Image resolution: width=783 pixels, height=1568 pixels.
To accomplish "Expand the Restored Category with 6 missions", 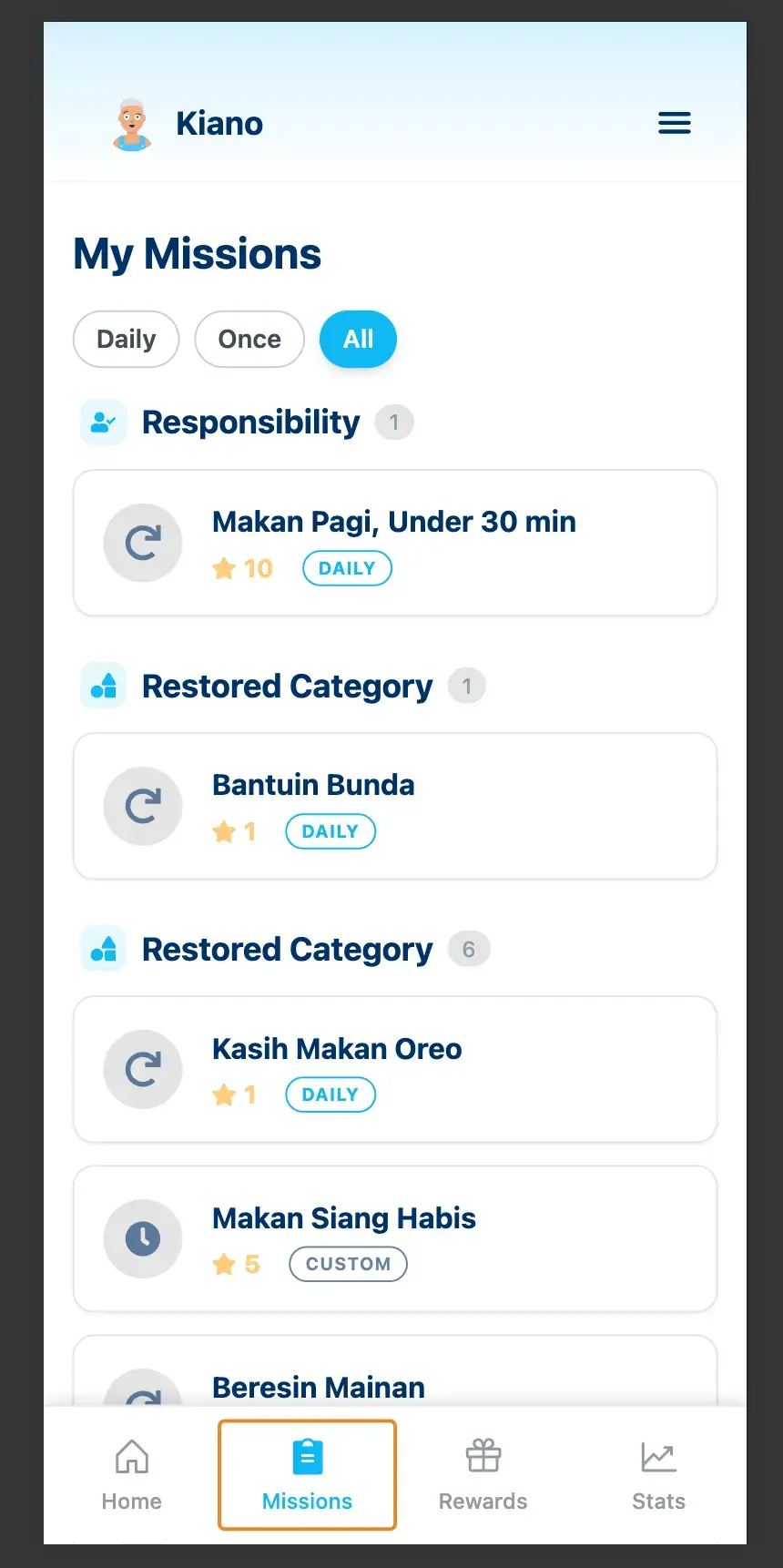I will [288, 950].
